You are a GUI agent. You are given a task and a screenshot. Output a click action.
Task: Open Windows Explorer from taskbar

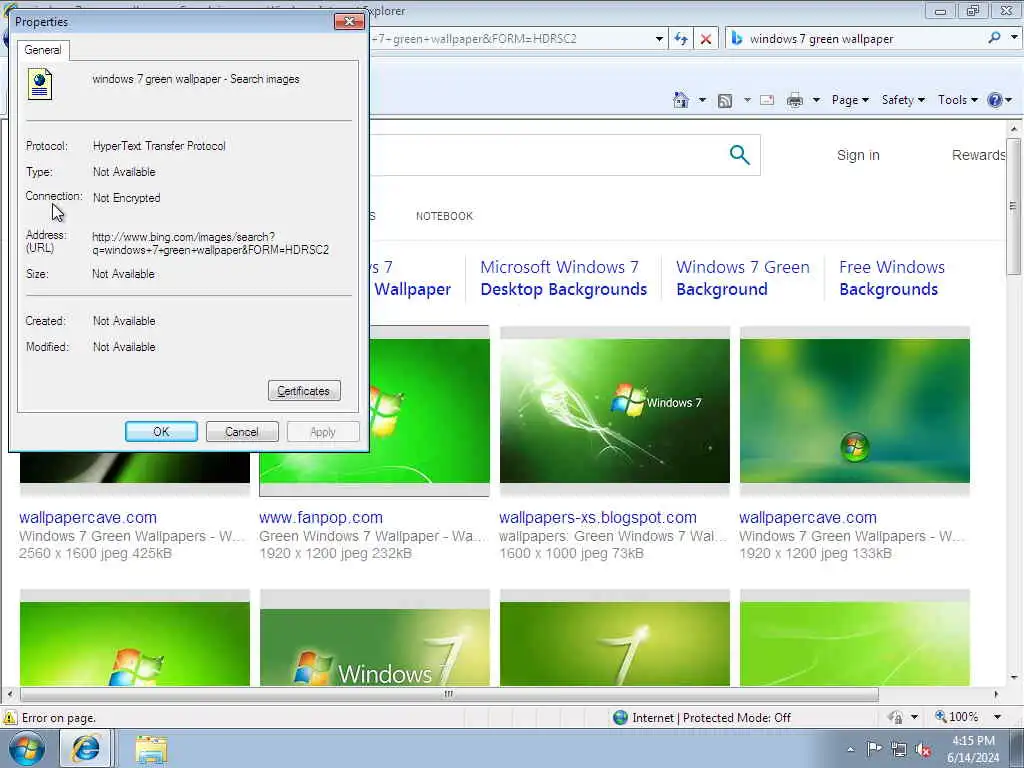tap(152, 749)
